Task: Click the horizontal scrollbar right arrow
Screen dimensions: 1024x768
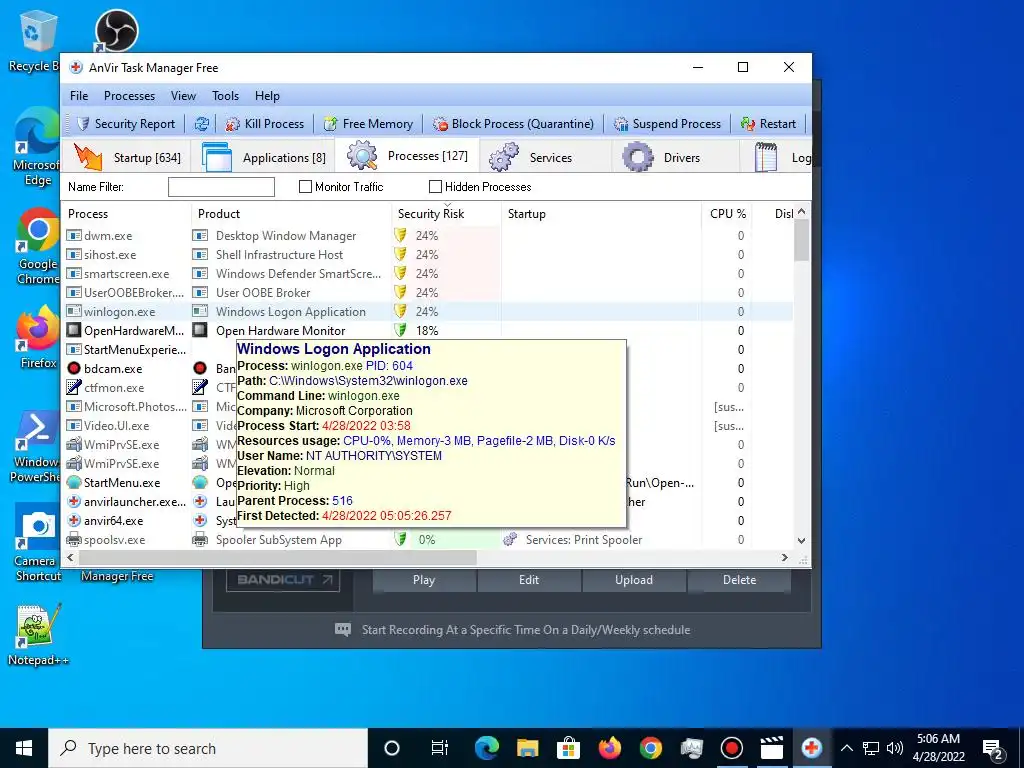Action: point(785,558)
